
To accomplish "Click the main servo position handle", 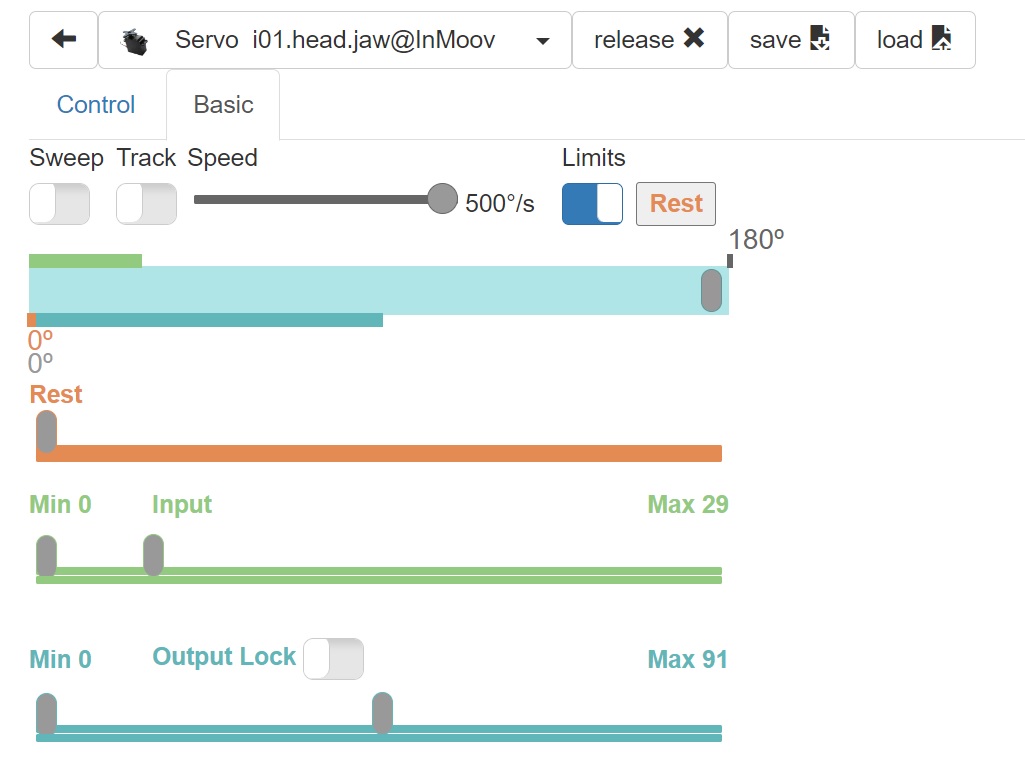I will (x=710, y=290).
